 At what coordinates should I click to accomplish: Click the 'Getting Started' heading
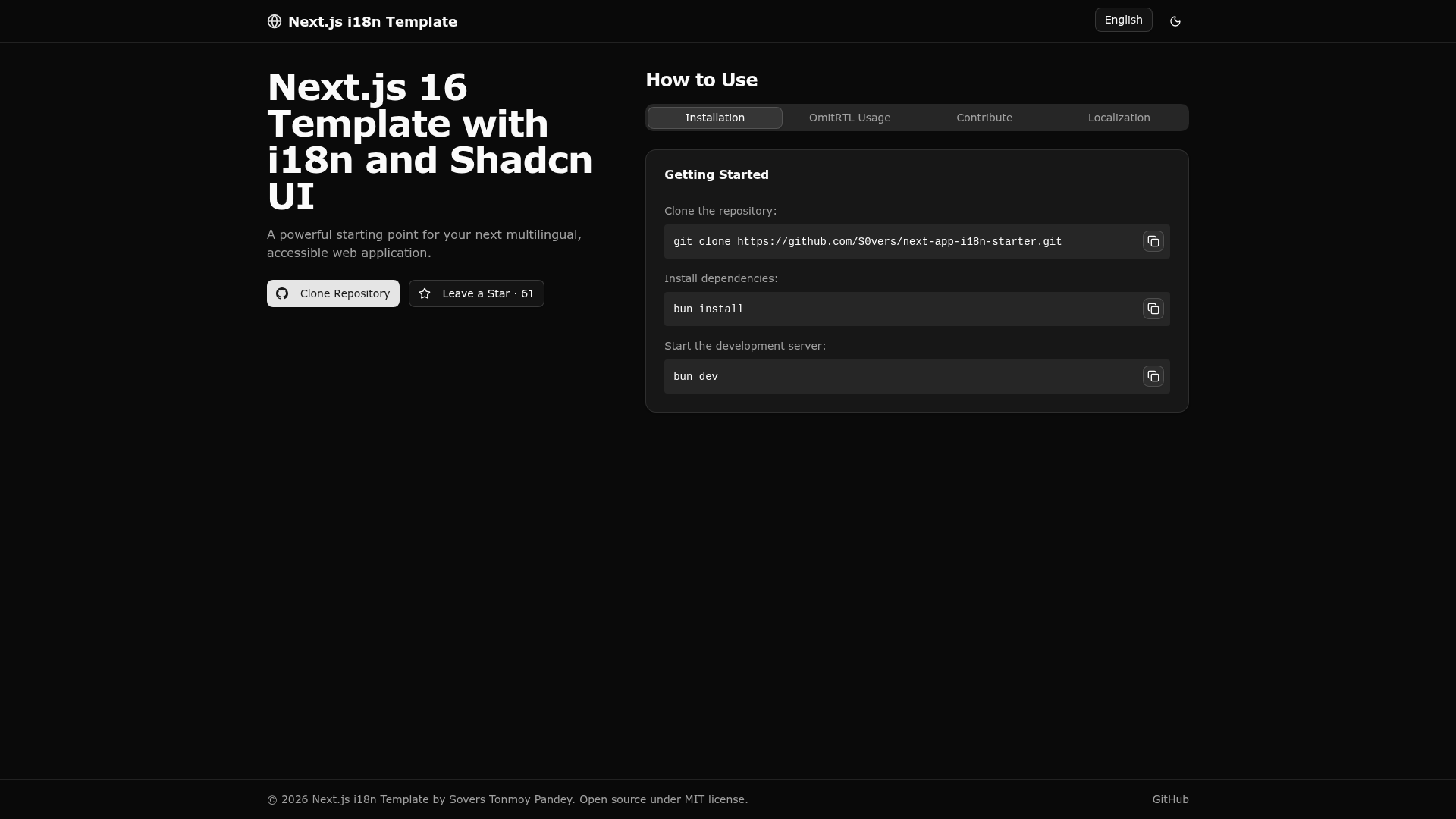717,174
